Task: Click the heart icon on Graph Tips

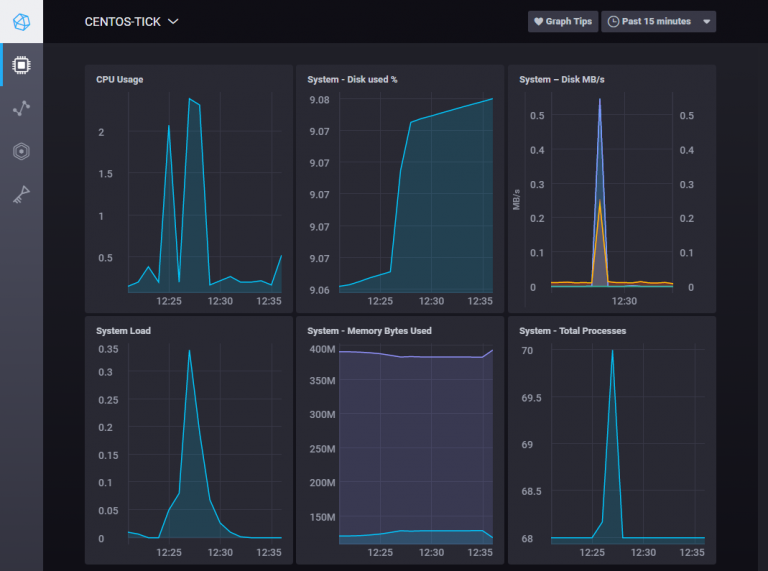Action: (538, 22)
